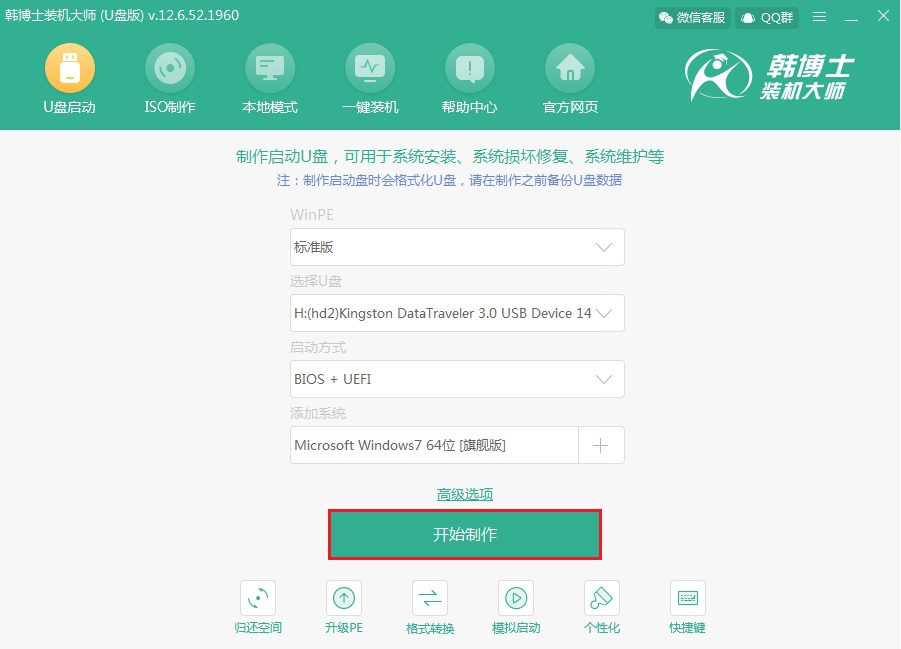
Task: Open the 升级PE upgrade tool
Action: [343, 606]
